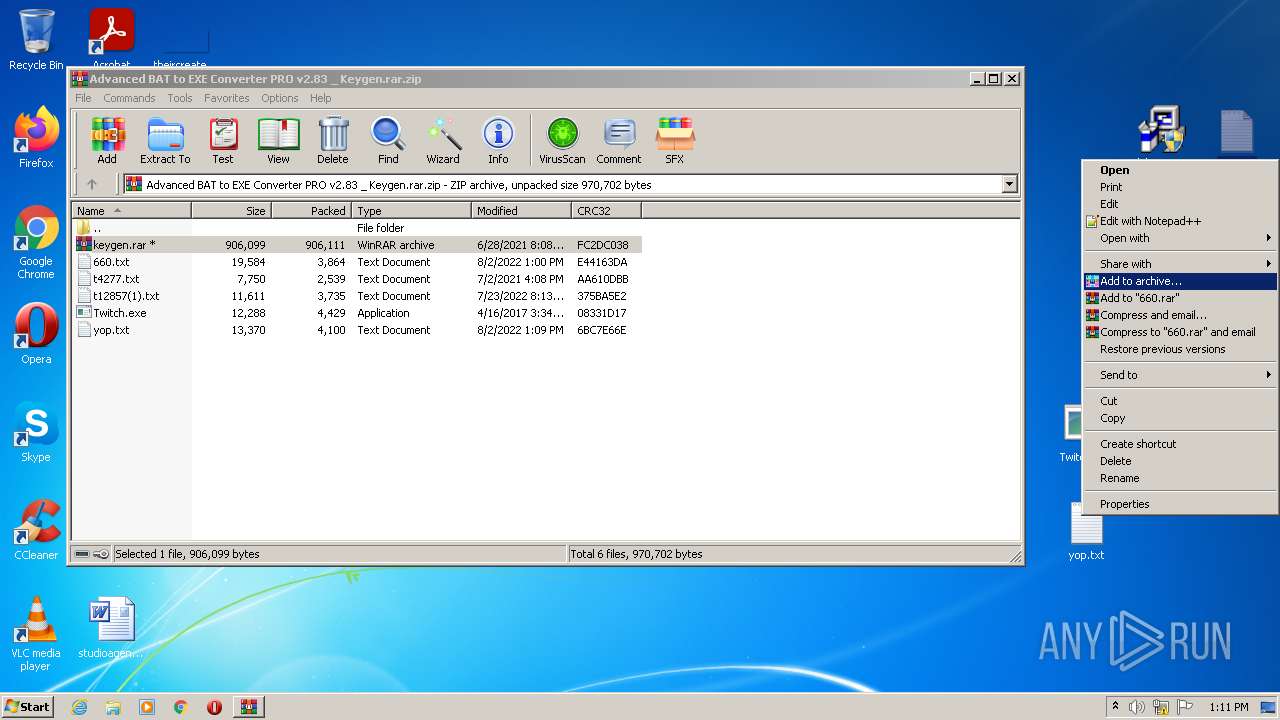This screenshot has width=1280, height=720.
Task: Open the File menu
Action: (x=83, y=98)
